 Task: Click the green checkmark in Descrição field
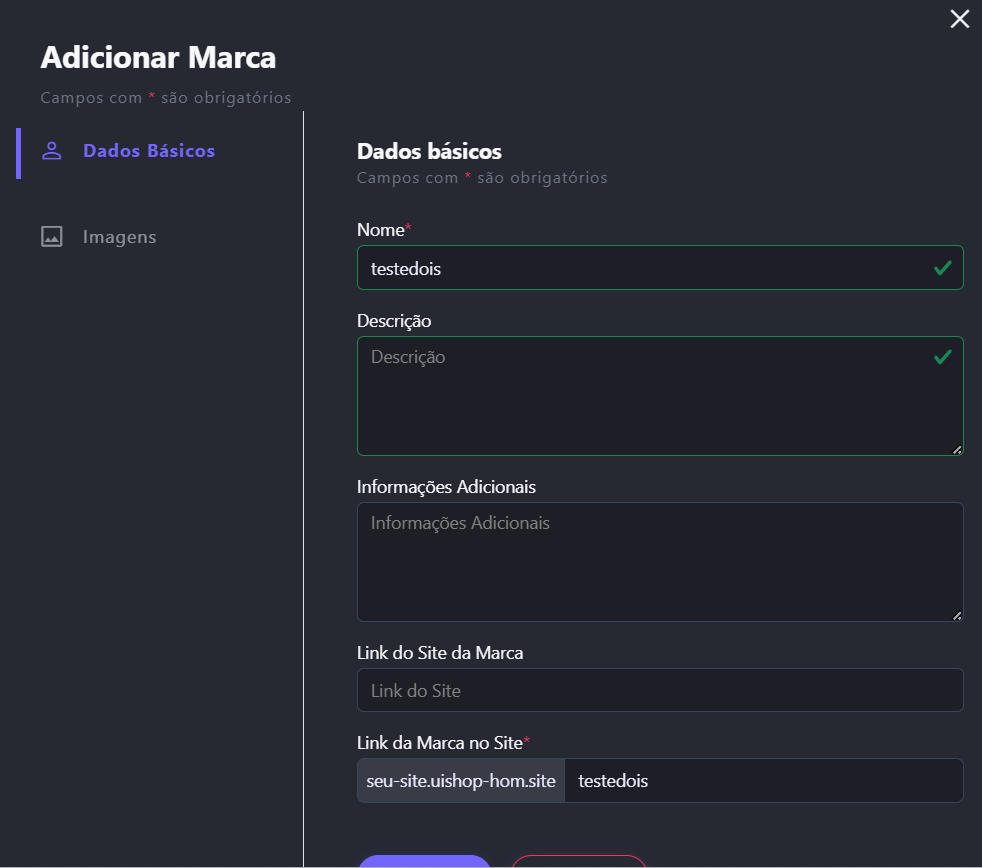point(942,357)
